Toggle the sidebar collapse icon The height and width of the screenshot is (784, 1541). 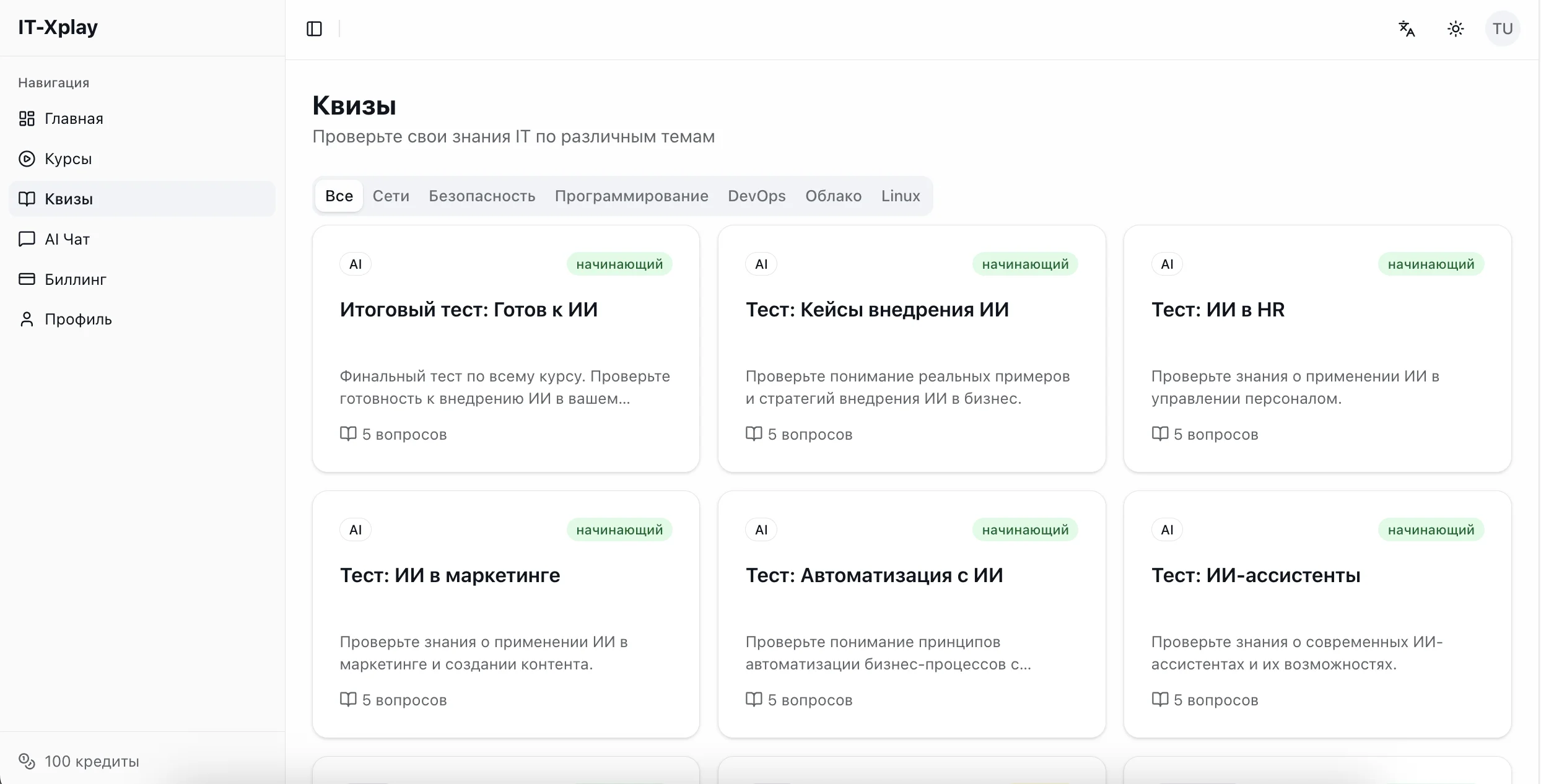(x=314, y=28)
